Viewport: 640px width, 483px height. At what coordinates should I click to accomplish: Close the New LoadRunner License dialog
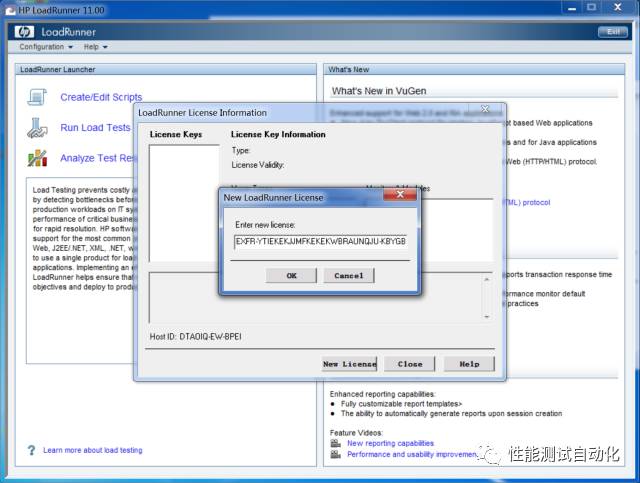(x=400, y=194)
